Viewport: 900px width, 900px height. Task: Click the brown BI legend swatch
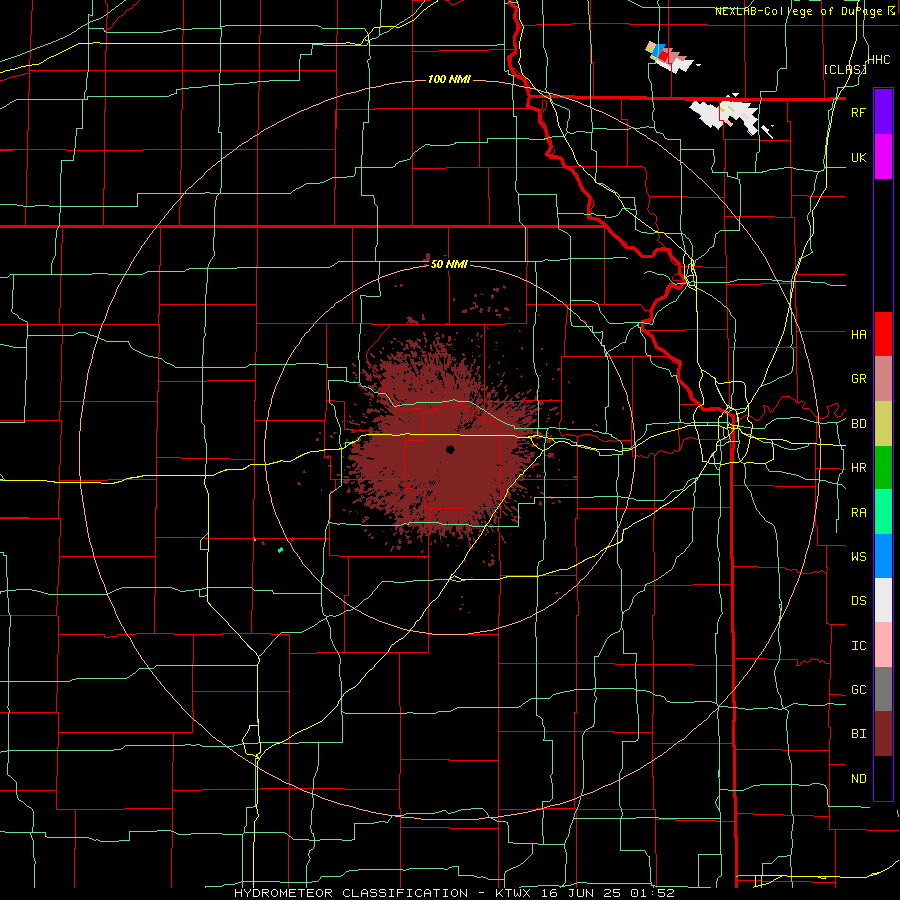[x=883, y=734]
